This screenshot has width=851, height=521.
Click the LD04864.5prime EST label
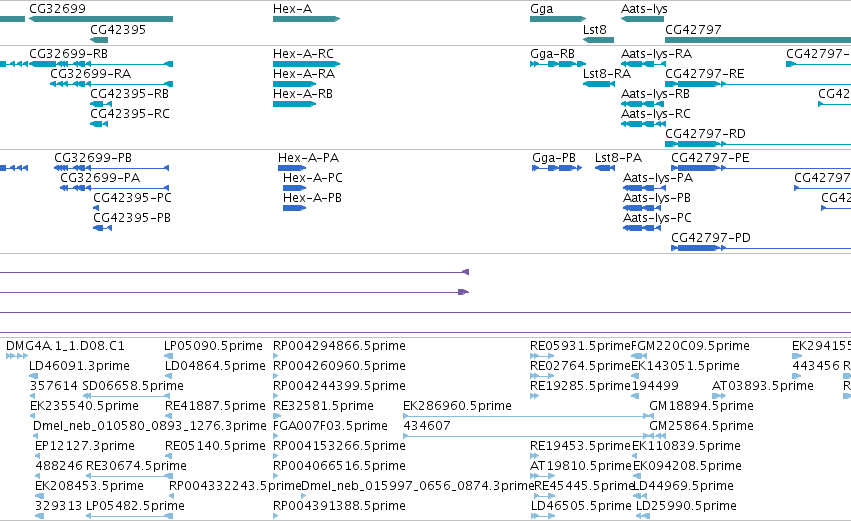coord(215,366)
